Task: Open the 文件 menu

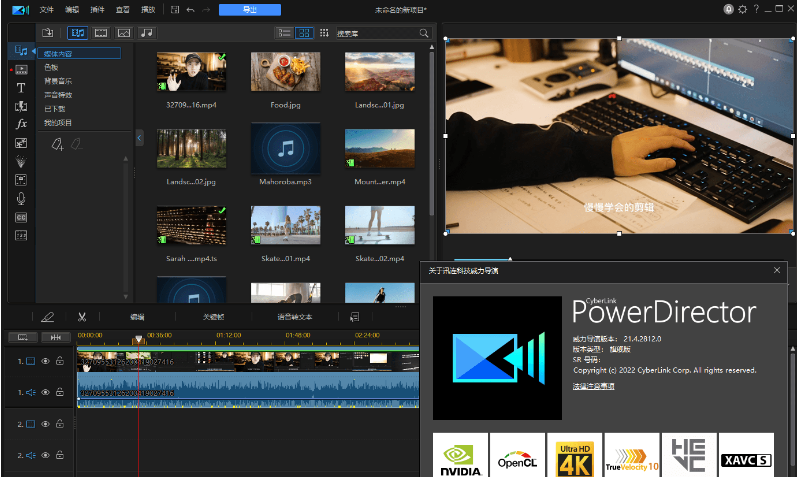Action: pyautogui.click(x=47, y=9)
